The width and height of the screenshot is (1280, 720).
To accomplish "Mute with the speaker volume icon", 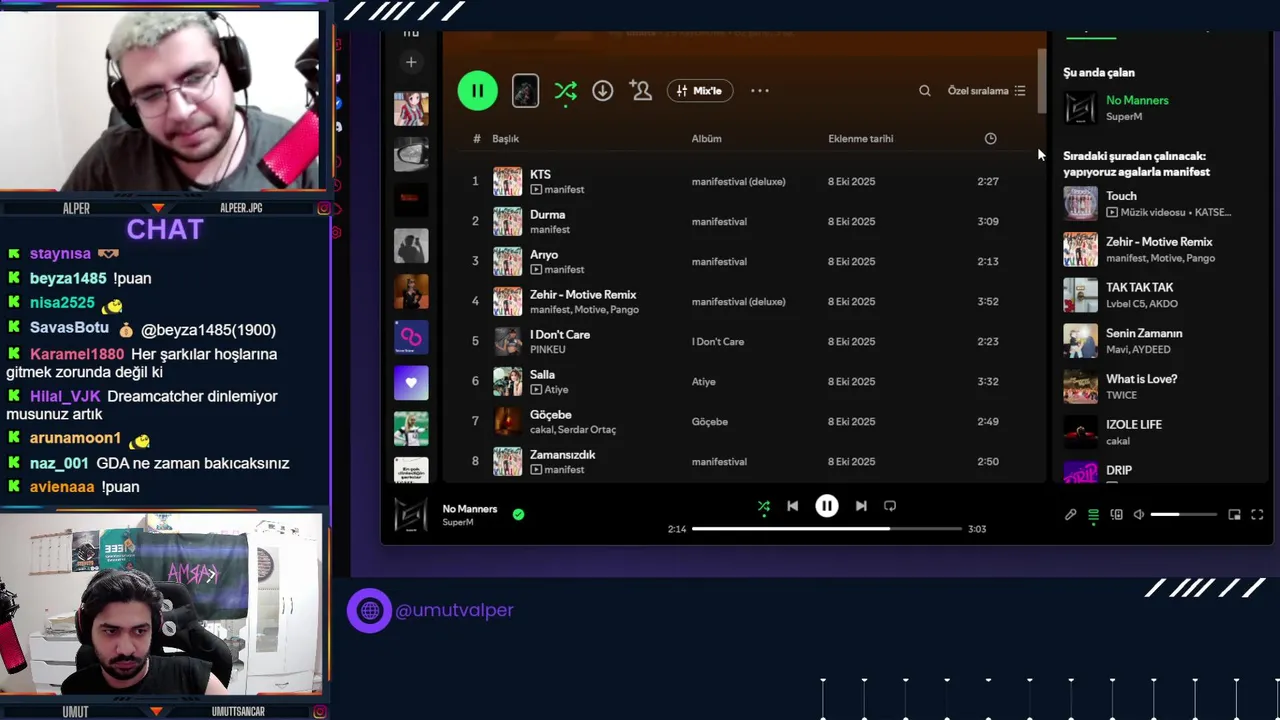I will point(1138,515).
